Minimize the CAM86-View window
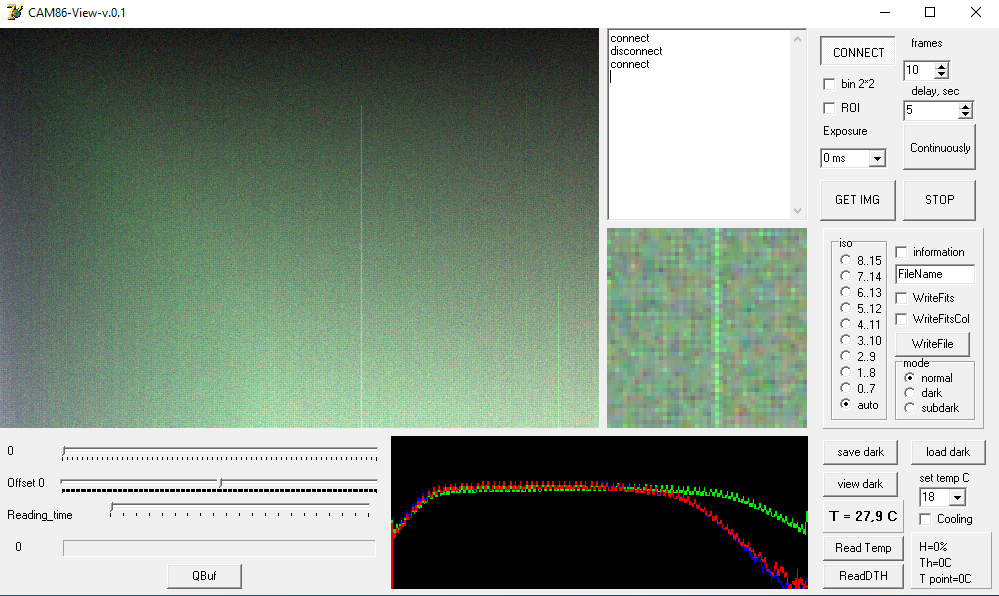The width and height of the screenshot is (999, 596). click(x=886, y=12)
